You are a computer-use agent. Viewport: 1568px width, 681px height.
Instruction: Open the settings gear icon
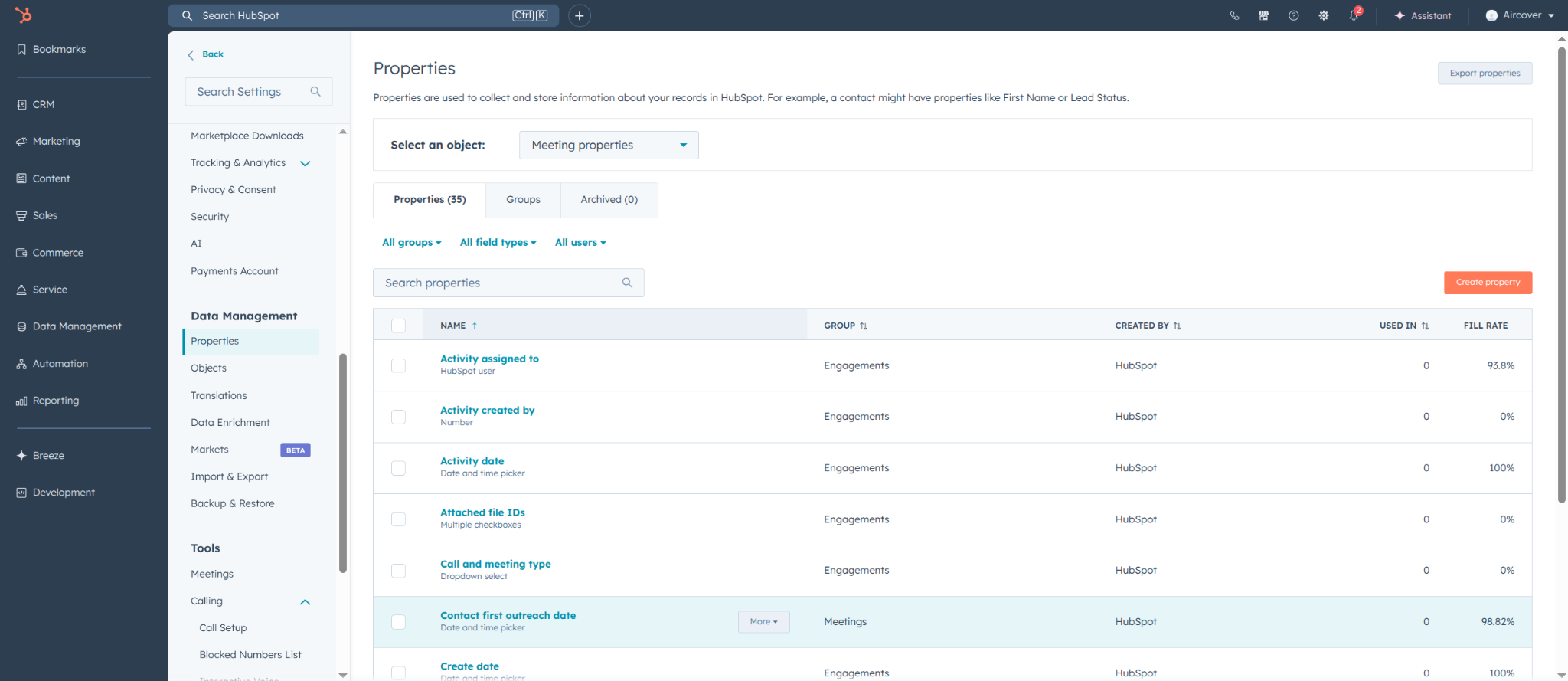[1324, 15]
